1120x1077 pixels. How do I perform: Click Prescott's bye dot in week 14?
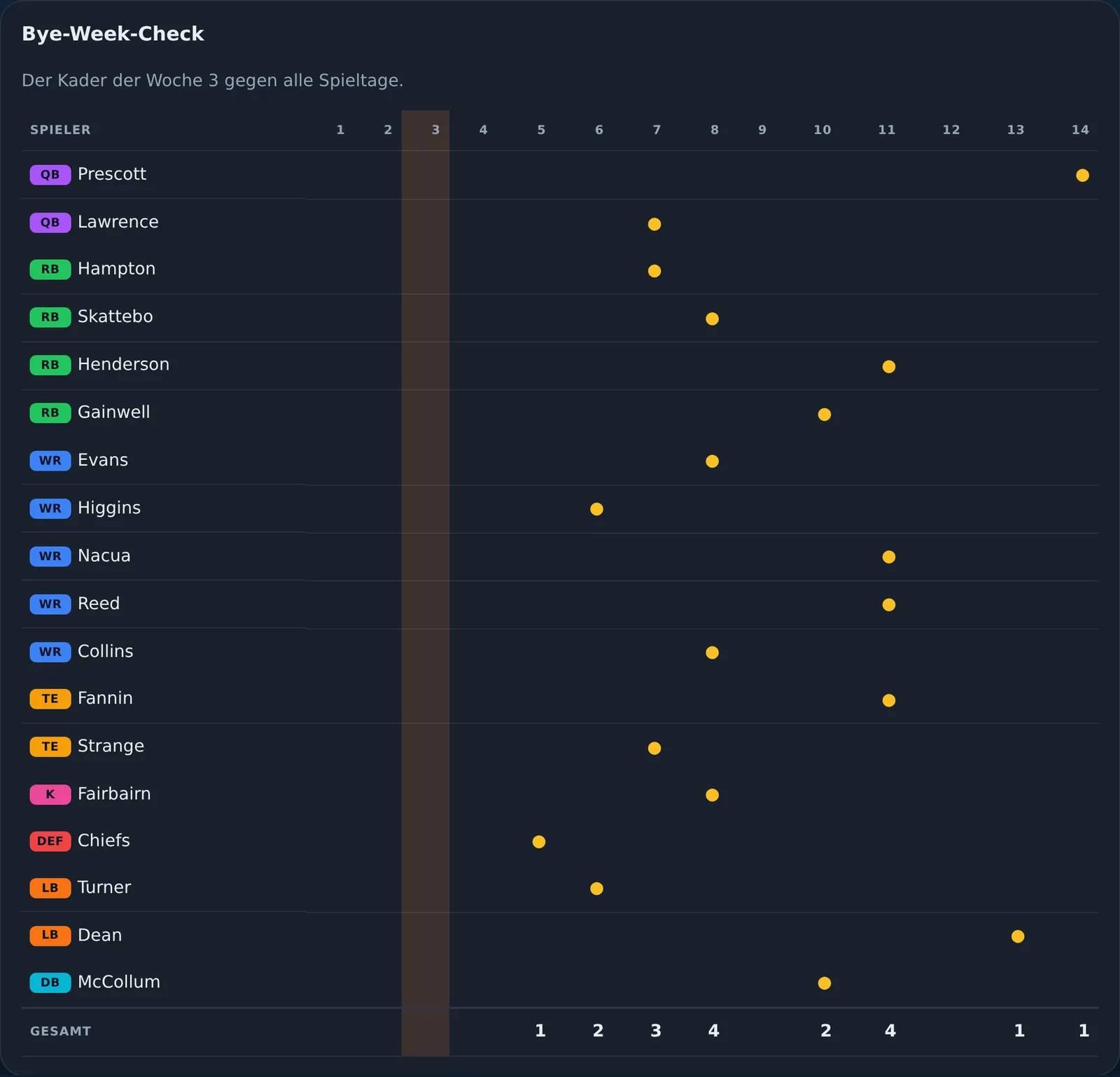click(1082, 175)
